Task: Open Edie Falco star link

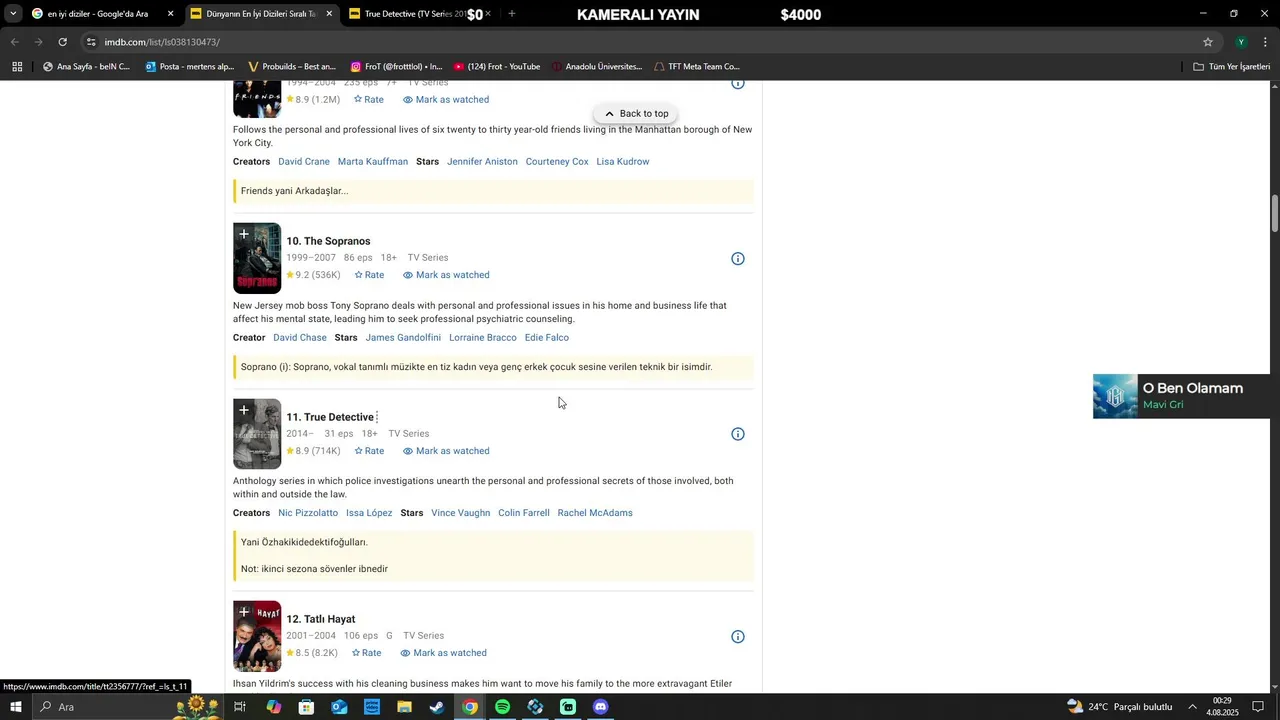Action: pyautogui.click(x=547, y=338)
